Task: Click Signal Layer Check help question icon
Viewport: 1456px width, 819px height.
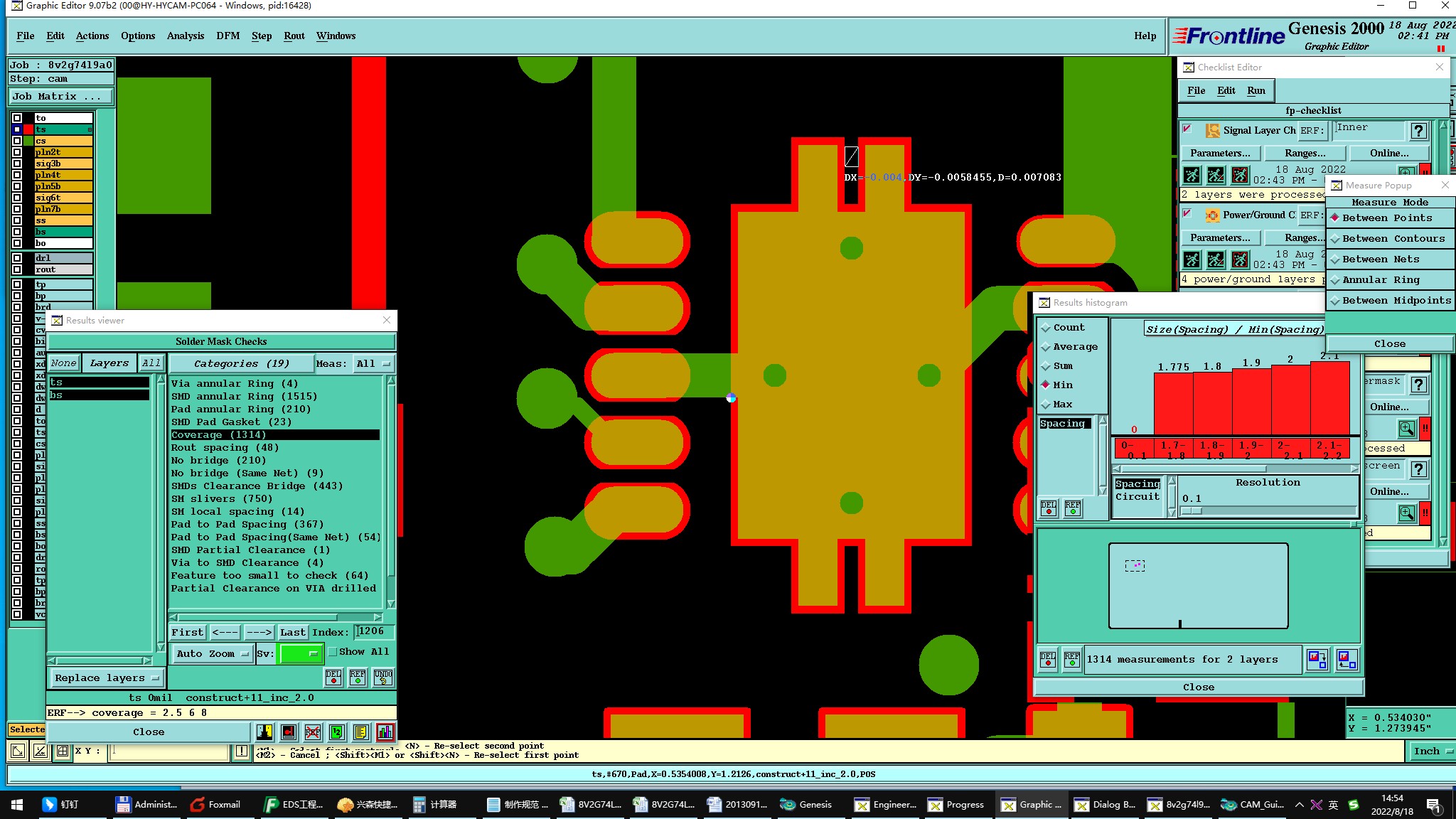Action: (x=1418, y=130)
